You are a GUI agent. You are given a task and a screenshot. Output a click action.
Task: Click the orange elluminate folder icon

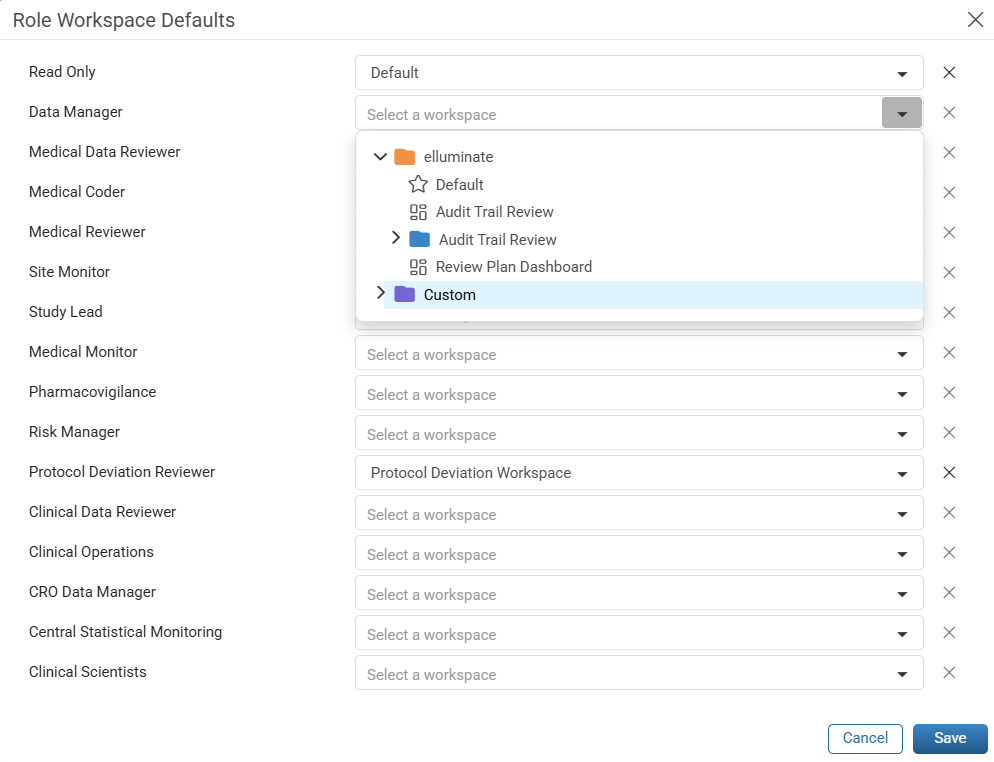coord(404,157)
